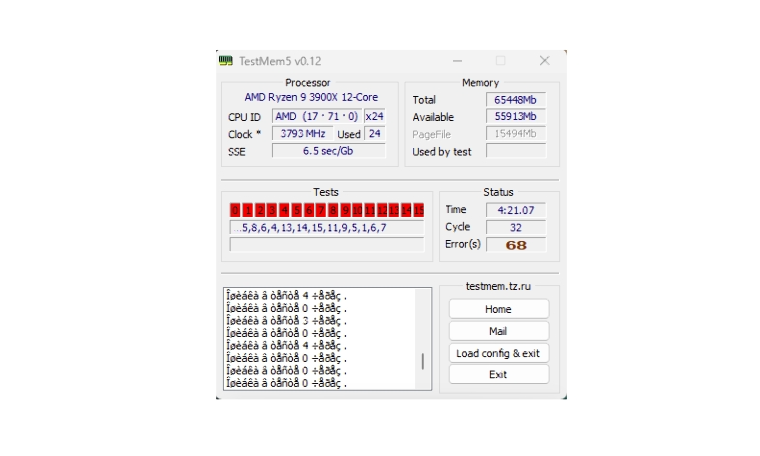
Task: Select red test block 8
Action: point(333,210)
